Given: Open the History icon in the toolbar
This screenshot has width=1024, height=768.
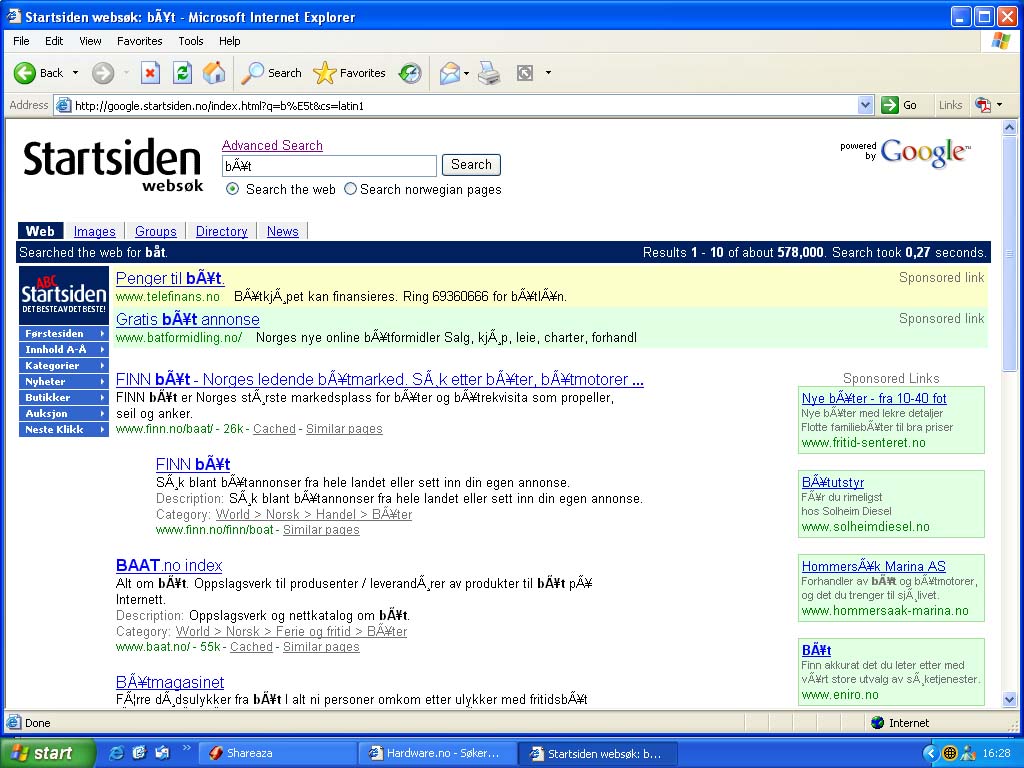Looking at the screenshot, I should pos(410,73).
